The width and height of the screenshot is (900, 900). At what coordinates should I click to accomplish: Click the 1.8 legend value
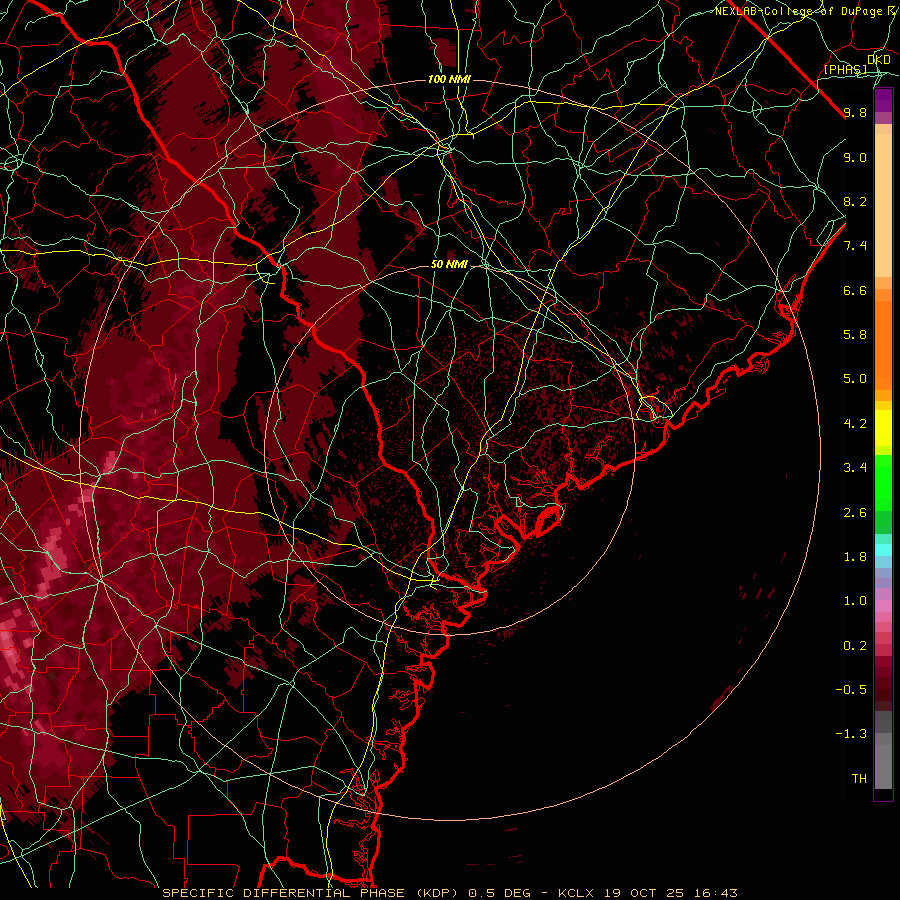[855, 557]
